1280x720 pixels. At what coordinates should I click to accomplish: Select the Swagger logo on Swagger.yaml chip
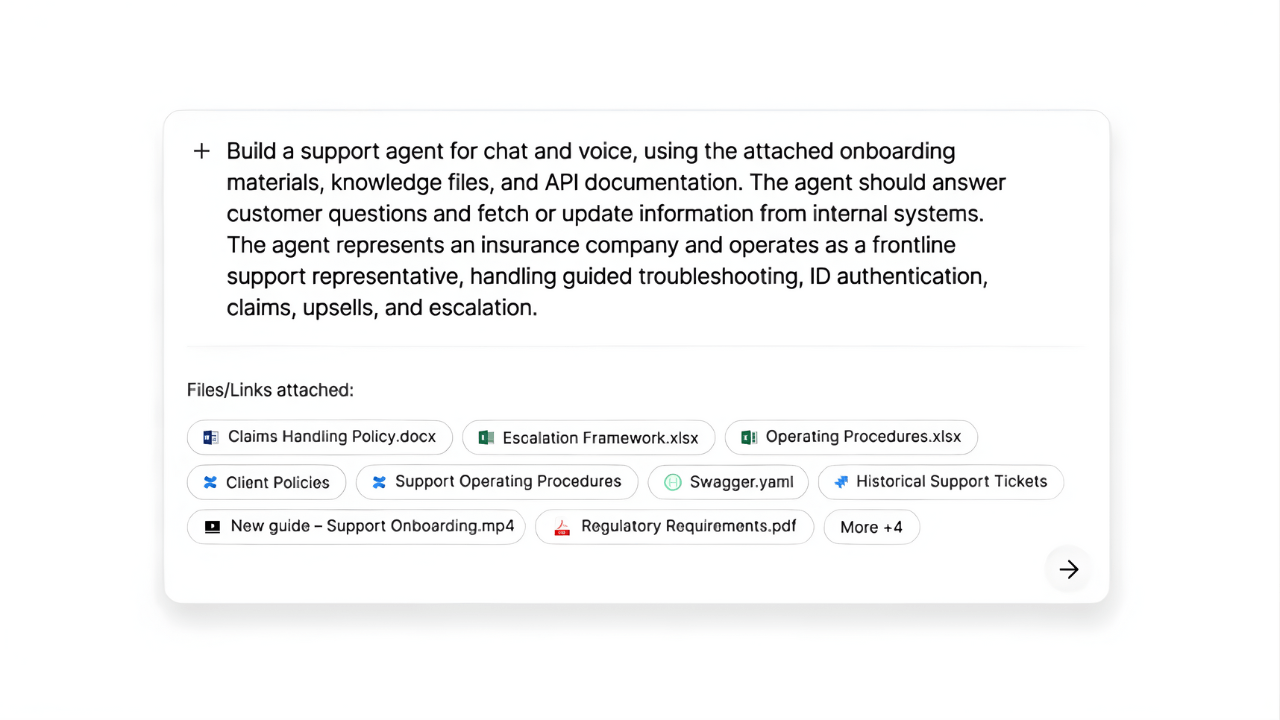673,482
